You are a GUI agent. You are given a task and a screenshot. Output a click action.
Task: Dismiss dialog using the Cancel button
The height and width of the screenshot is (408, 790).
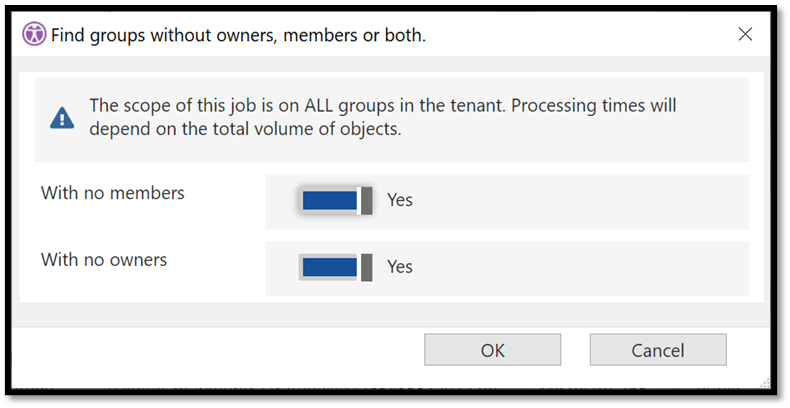point(658,350)
